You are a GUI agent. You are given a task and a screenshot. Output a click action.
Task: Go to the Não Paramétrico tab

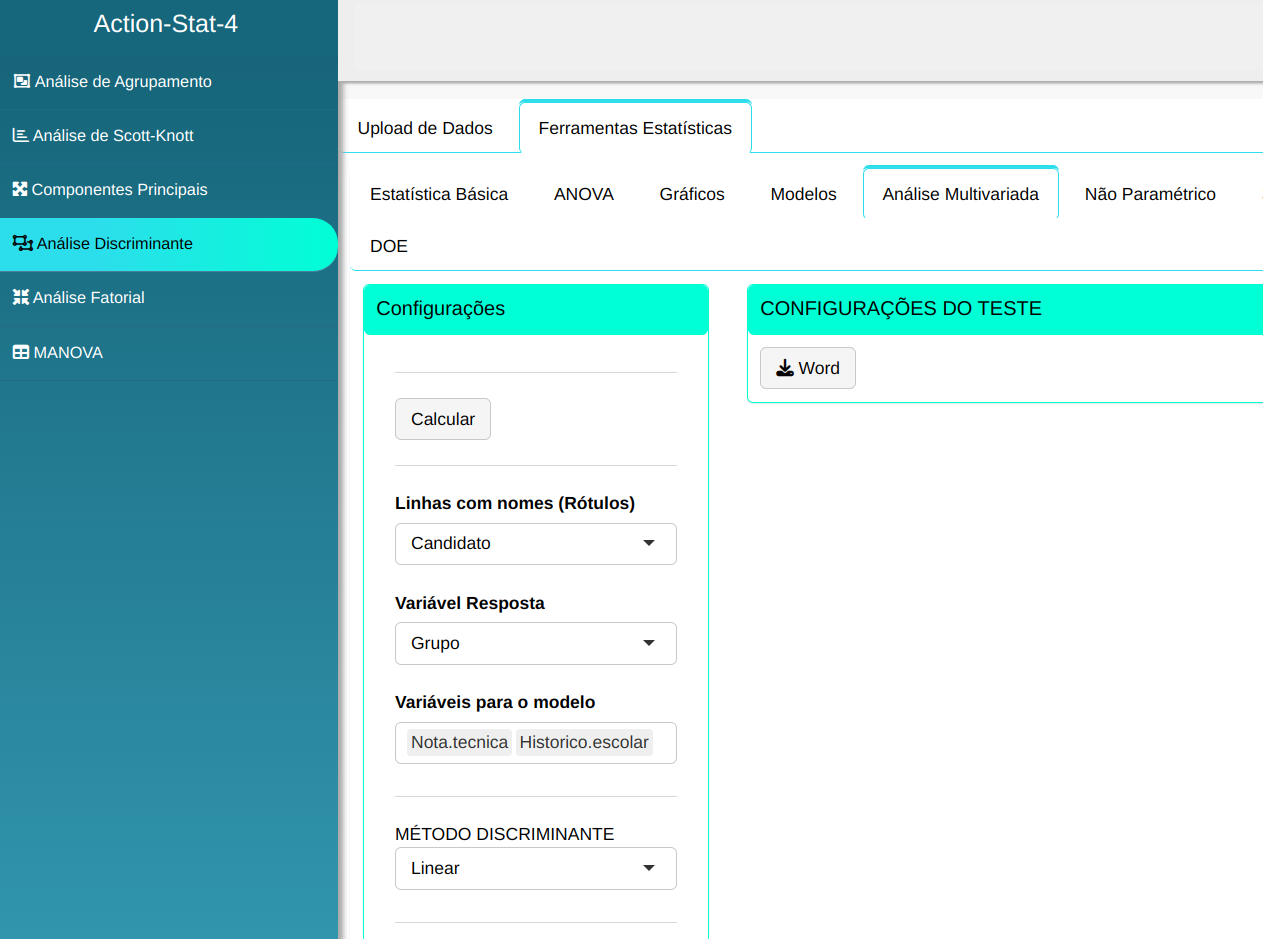click(x=1150, y=194)
